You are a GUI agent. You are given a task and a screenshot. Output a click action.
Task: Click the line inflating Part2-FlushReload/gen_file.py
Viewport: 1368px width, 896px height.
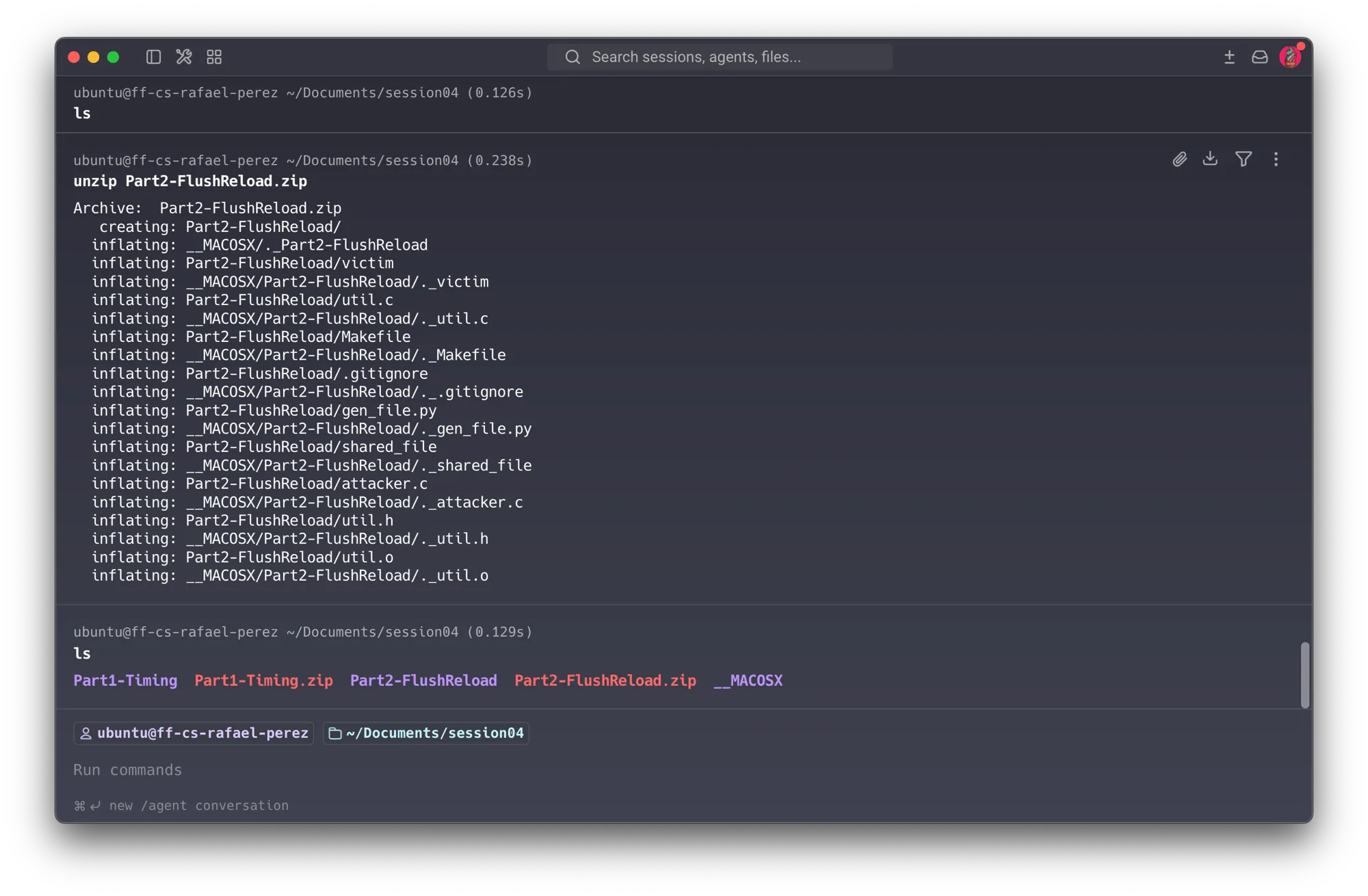click(x=264, y=410)
